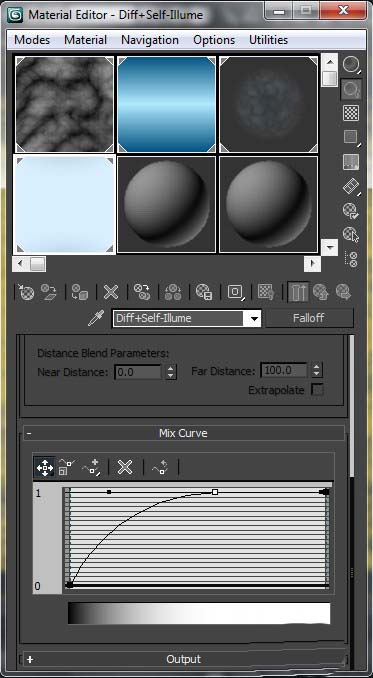Screen dimensions: 373x678
Task: Enable the Extrapolate checkbox
Action: 317,390
